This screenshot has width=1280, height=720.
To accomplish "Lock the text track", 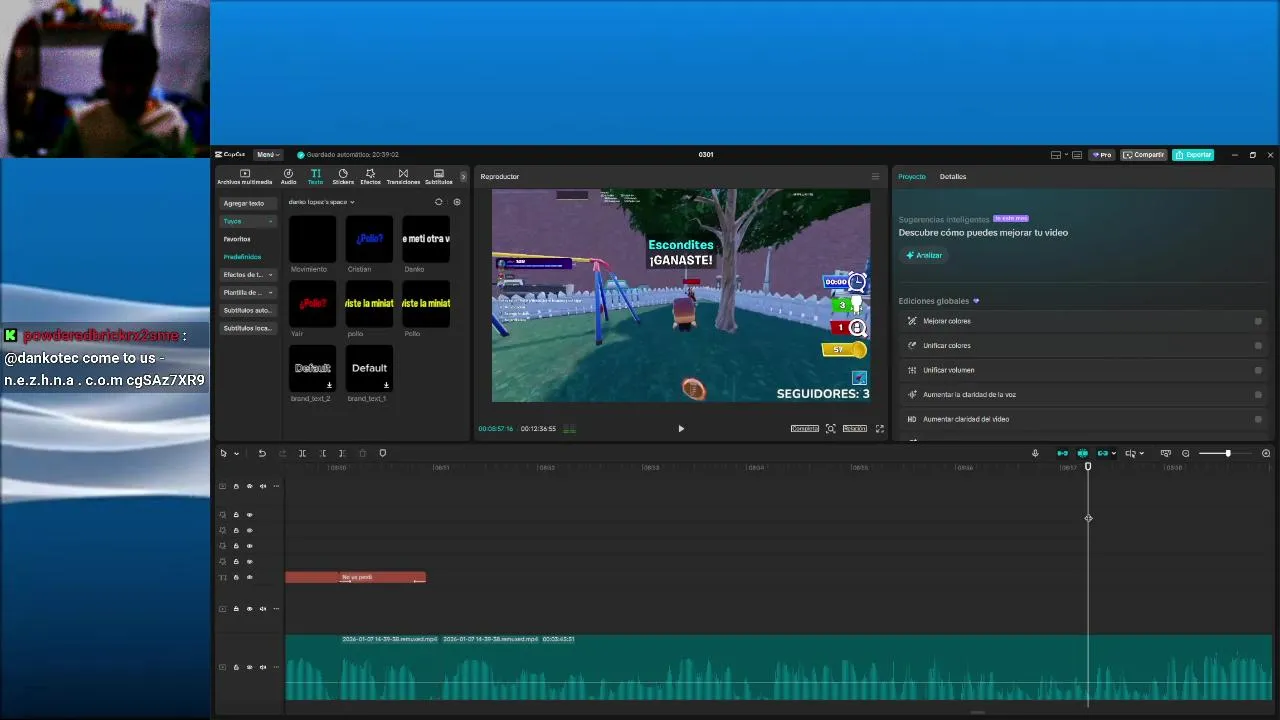I will click(236, 577).
